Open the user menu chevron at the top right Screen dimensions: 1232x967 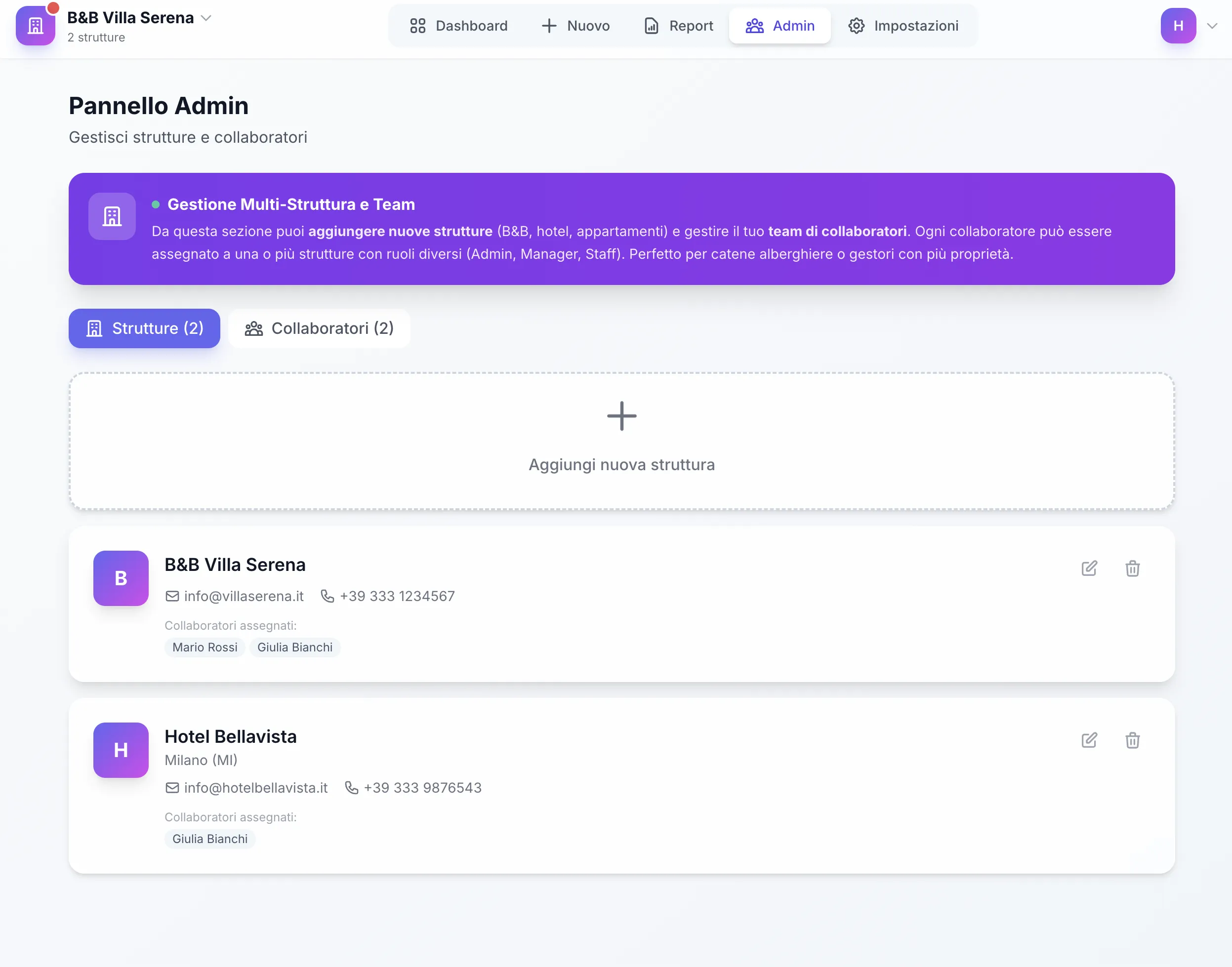pos(1212,26)
